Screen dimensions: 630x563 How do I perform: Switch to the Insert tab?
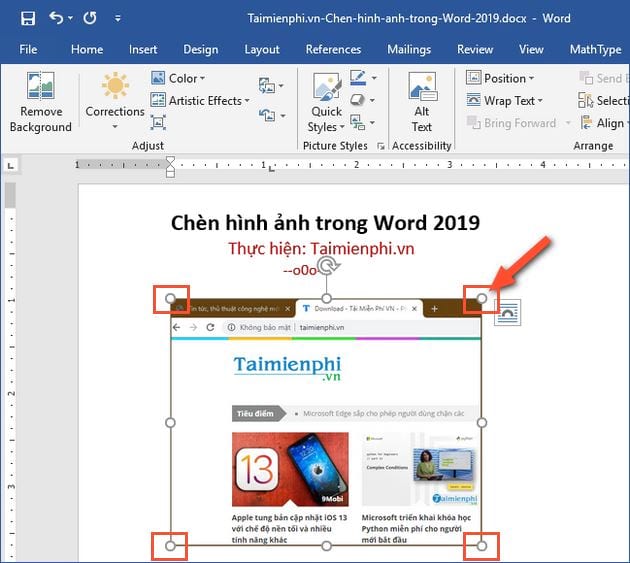point(143,49)
